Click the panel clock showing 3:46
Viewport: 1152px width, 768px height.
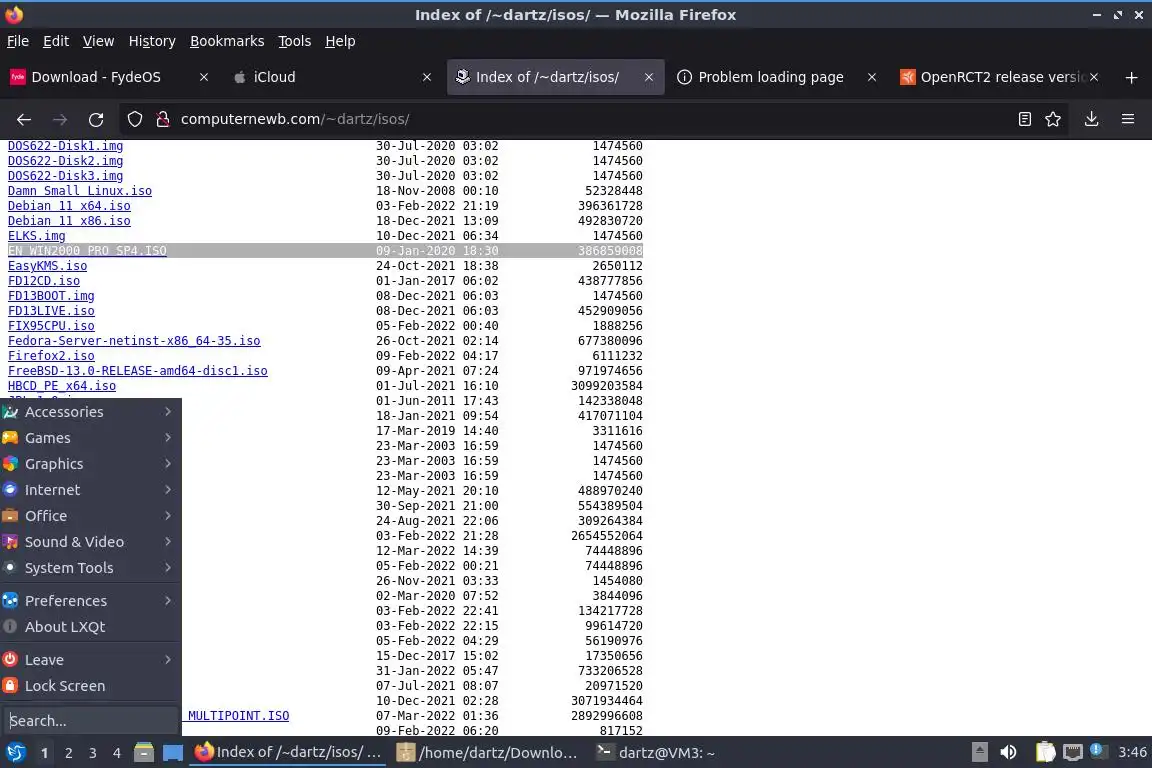pyautogui.click(x=1132, y=753)
